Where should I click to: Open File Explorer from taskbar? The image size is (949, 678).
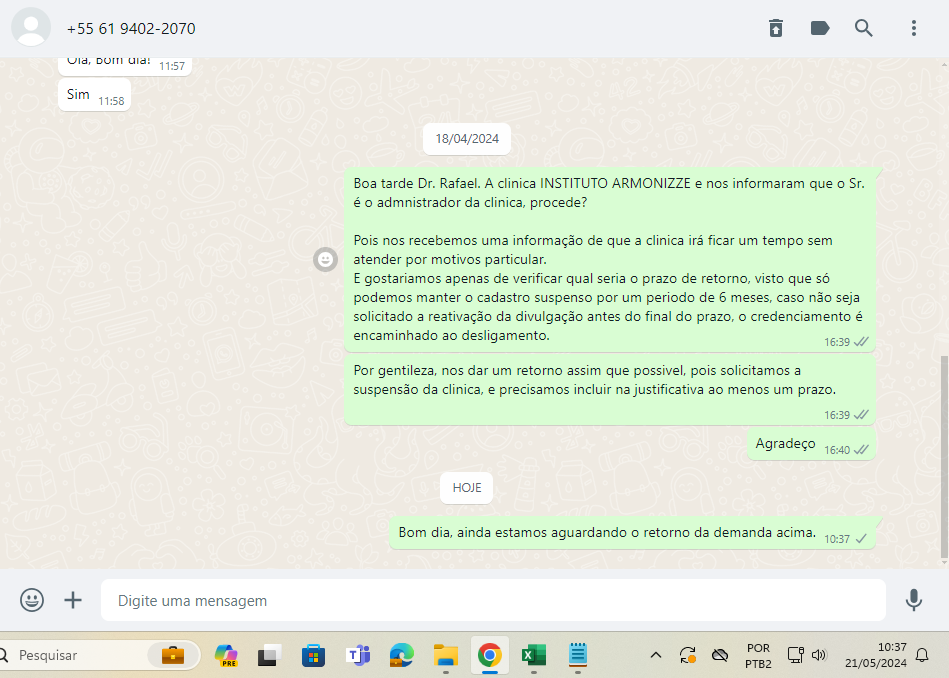point(445,656)
